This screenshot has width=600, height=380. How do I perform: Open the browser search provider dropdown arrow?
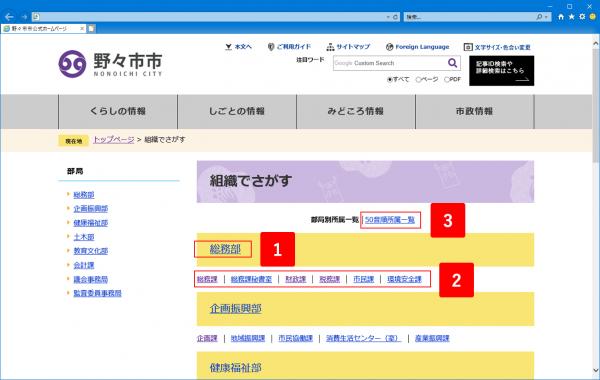pyautogui.click(x=546, y=17)
